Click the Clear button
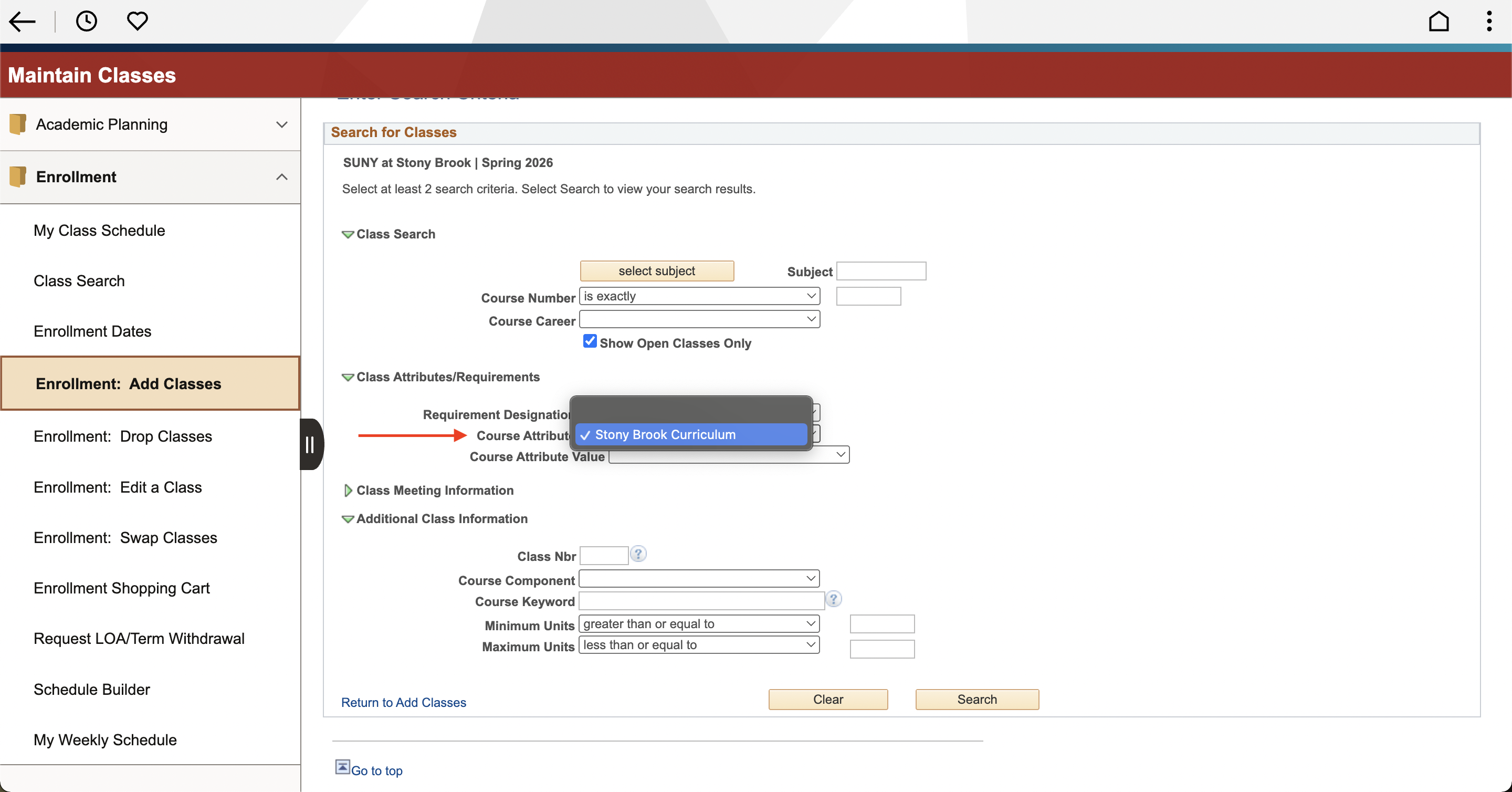The height and width of the screenshot is (792, 1512). coord(828,699)
